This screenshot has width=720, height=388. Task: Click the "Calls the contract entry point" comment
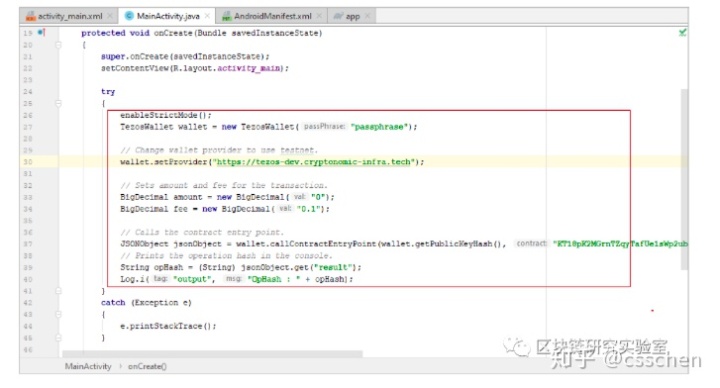pyautogui.click(x=202, y=232)
